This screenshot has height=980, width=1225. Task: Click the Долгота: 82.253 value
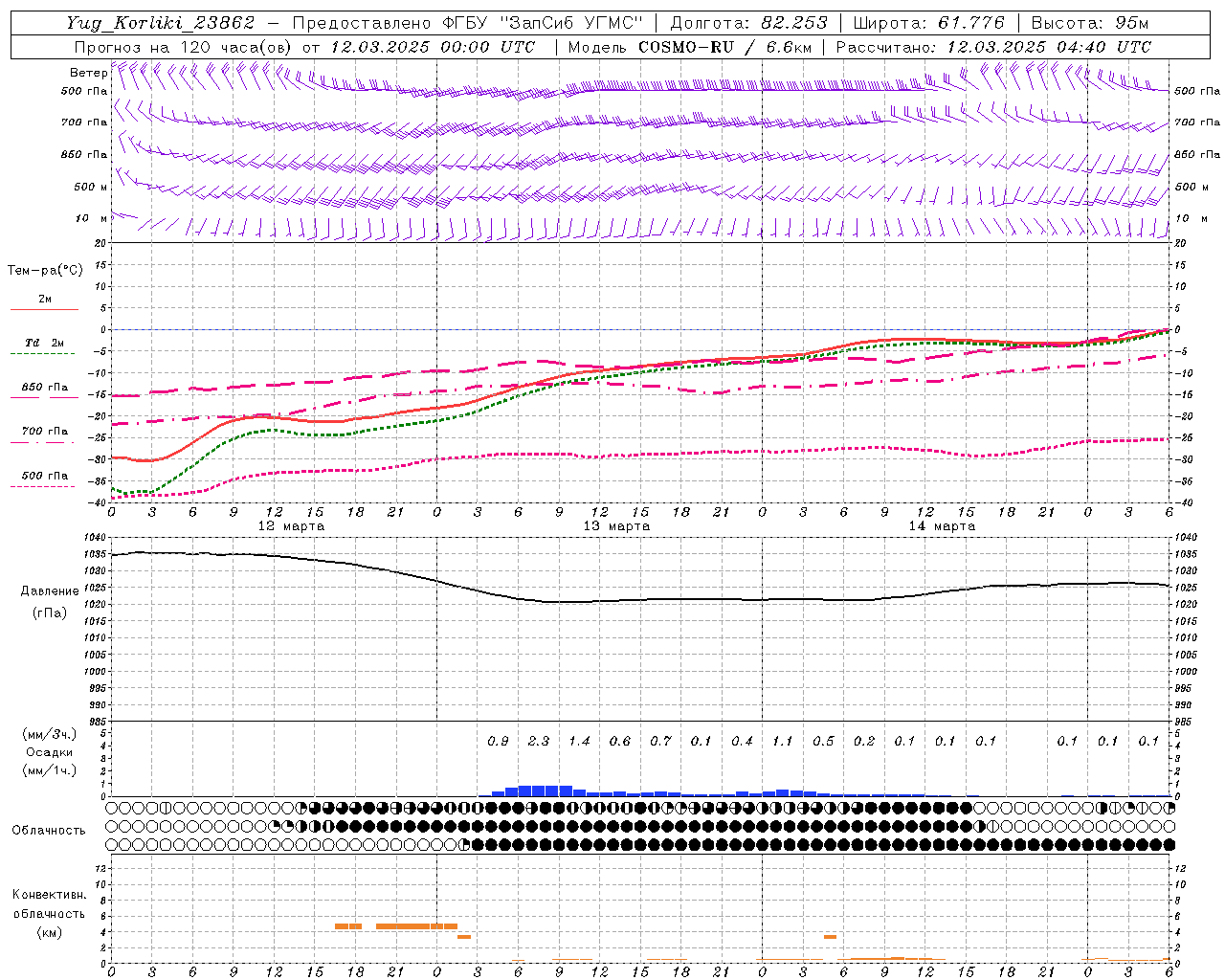click(x=749, y=23)
